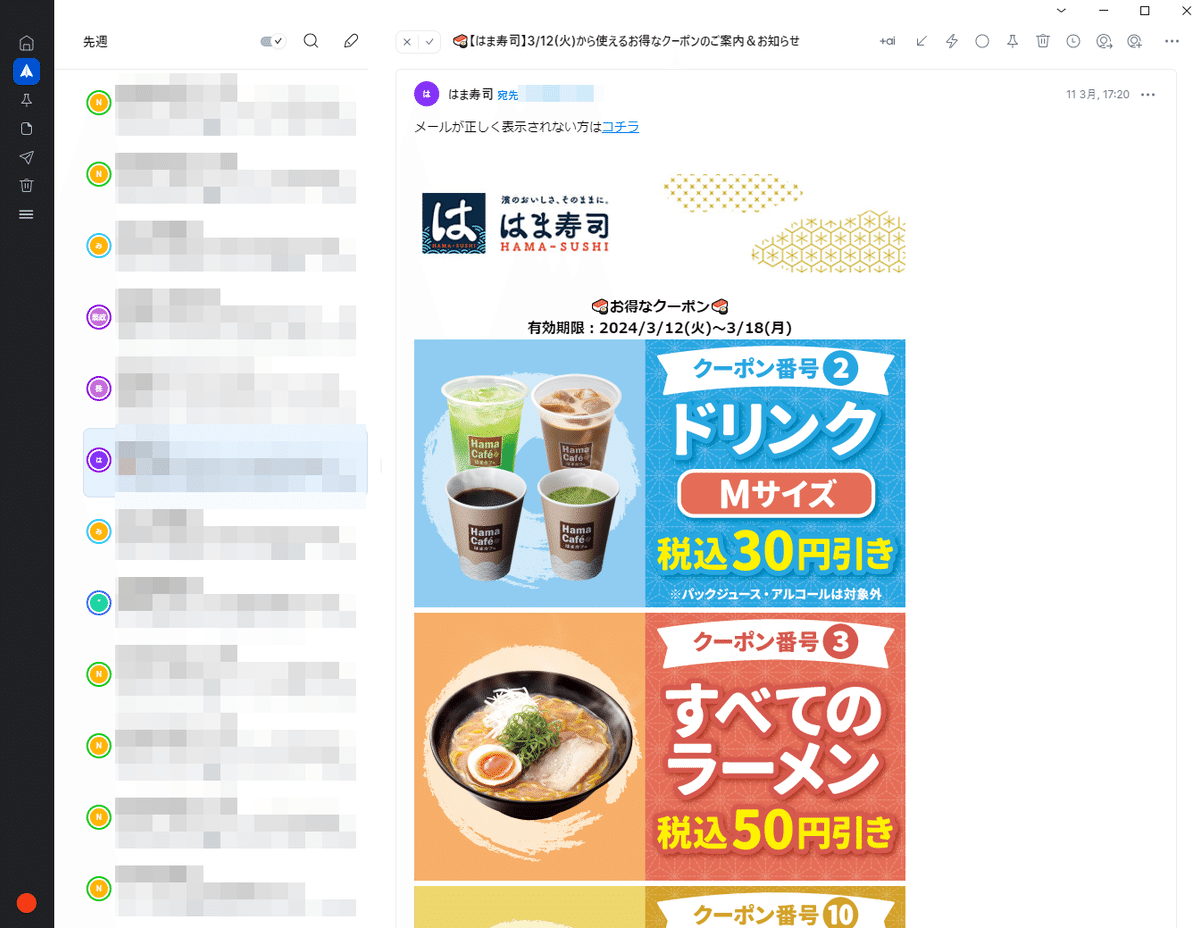Mark the email as done with checkmark
Screen dimensions: 1200x928
point(430,42)
